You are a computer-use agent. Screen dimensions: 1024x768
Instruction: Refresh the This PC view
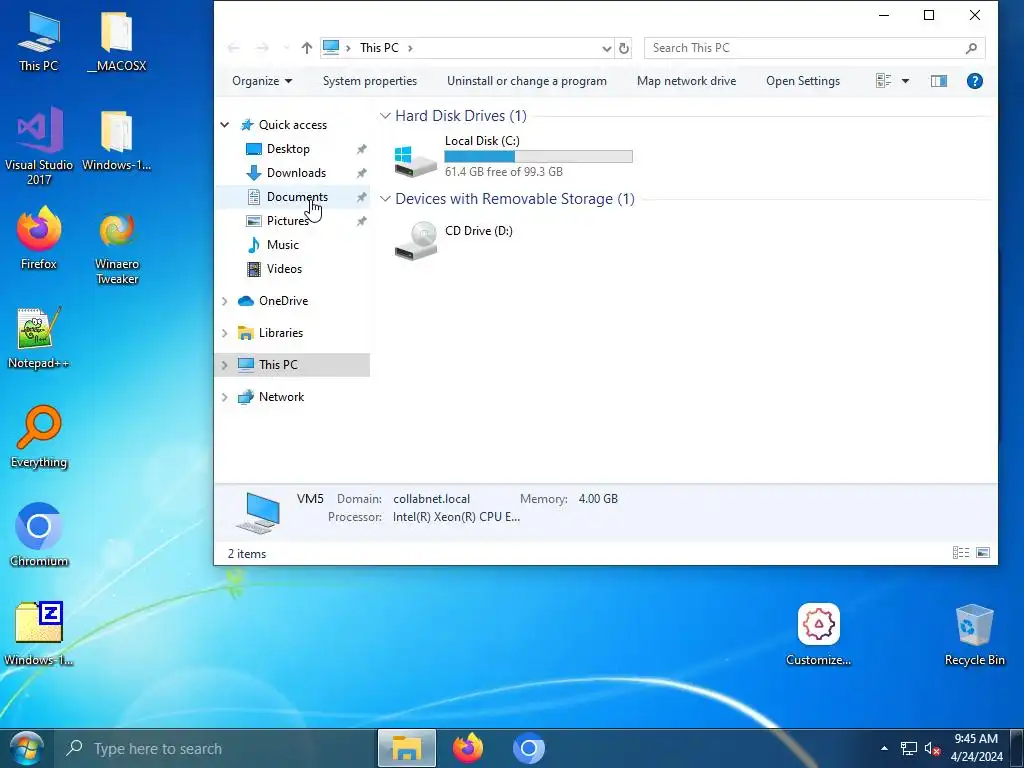[x=624, y=48]
